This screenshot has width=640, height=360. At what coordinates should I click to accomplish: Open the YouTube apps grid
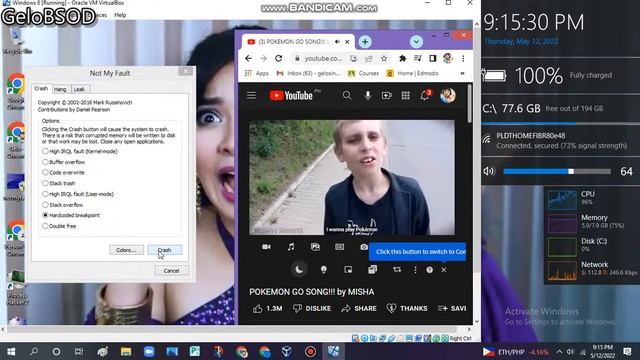click(x=405, y=96)
